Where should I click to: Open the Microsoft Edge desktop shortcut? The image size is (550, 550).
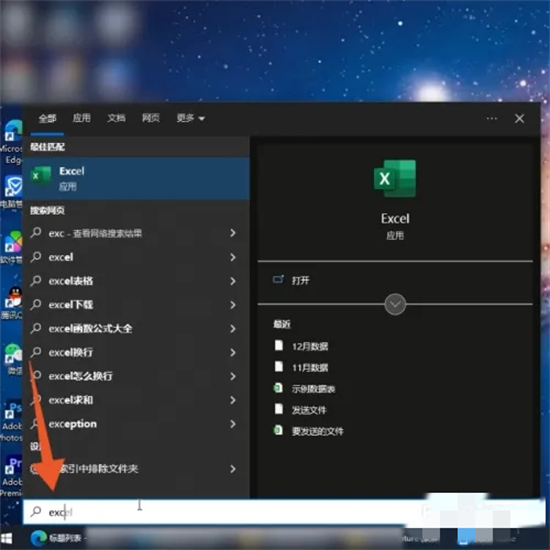pos(12,142)
